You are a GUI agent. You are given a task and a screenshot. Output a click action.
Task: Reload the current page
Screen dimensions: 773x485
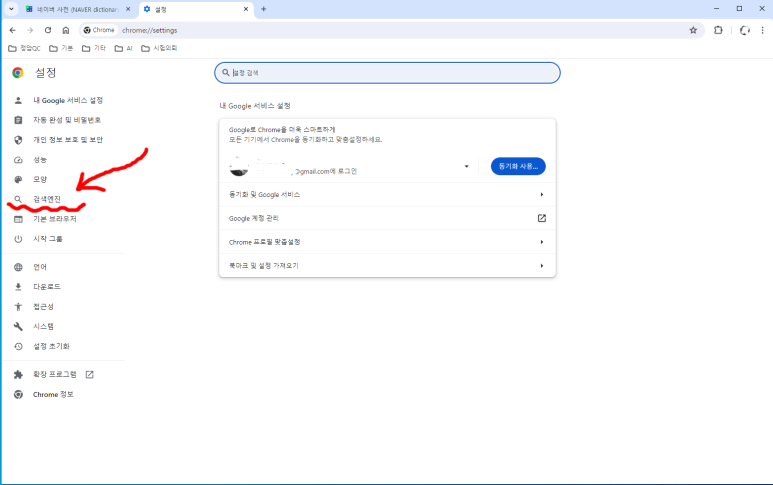48,30
